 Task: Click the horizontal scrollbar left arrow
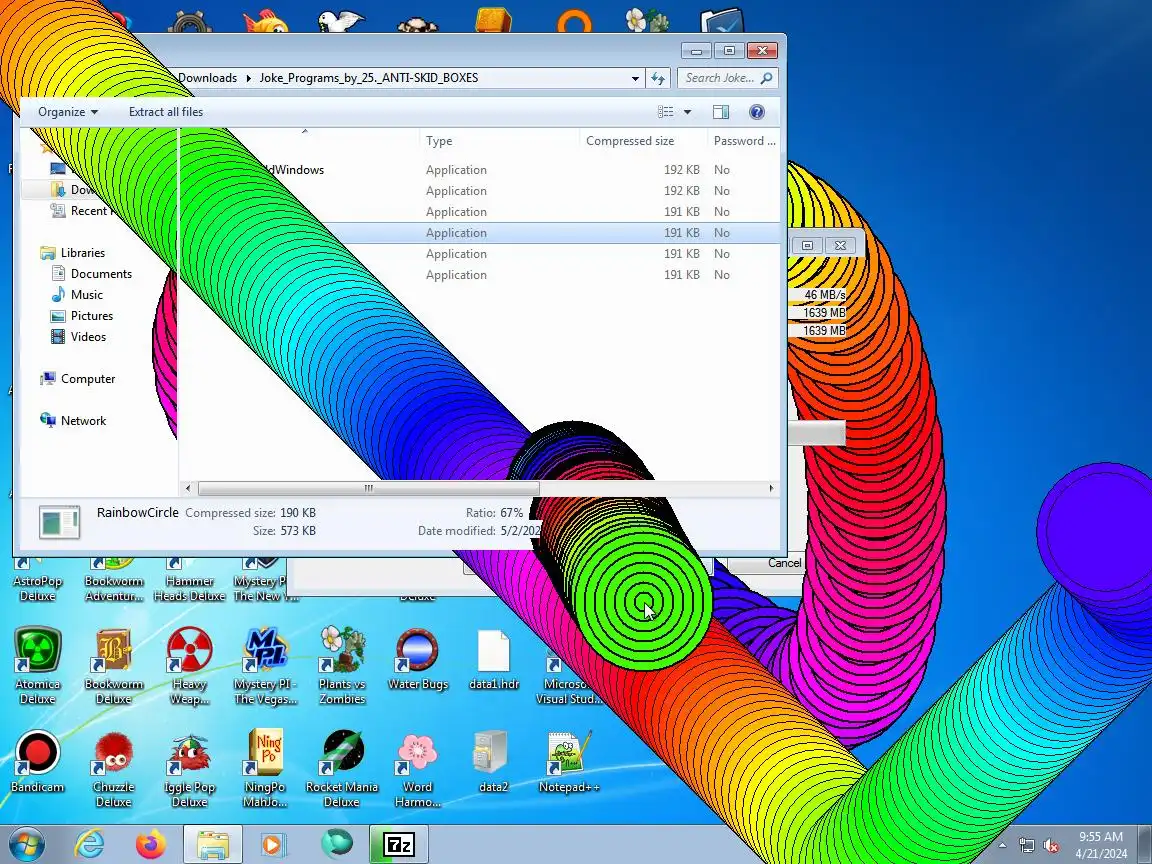point(188,488)
